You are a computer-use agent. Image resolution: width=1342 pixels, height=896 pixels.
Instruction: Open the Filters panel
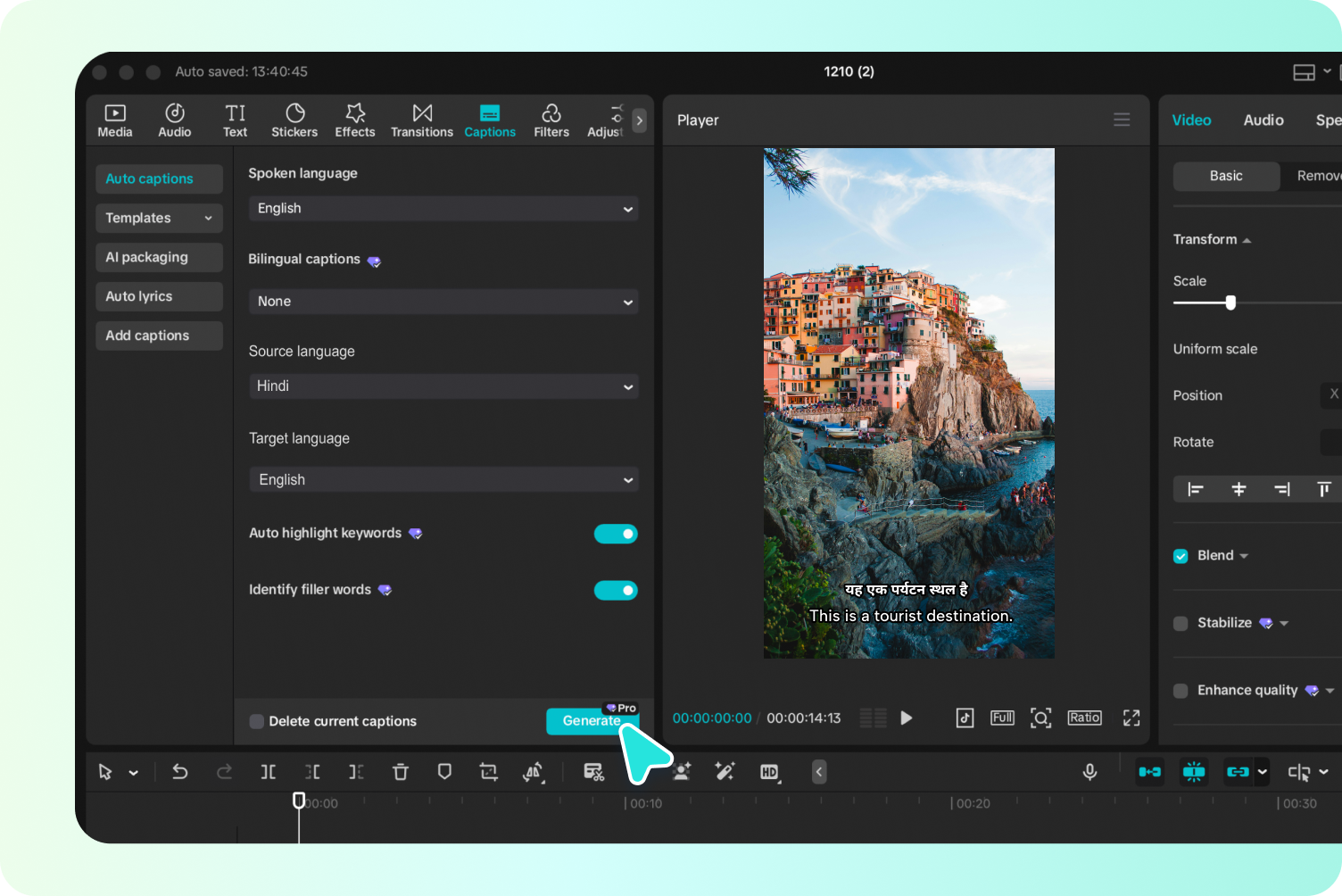[551, 120]
